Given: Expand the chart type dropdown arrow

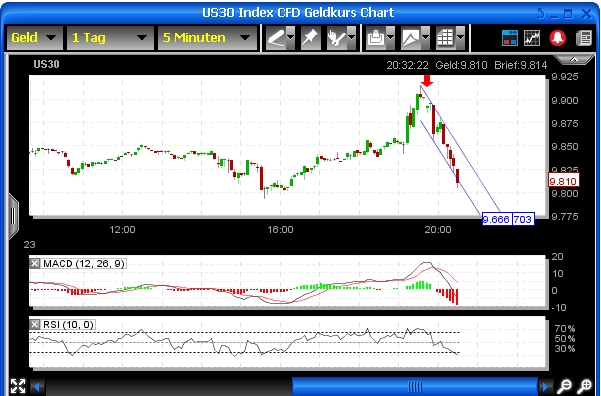Looking at the screenshot, I should [425, 38].
